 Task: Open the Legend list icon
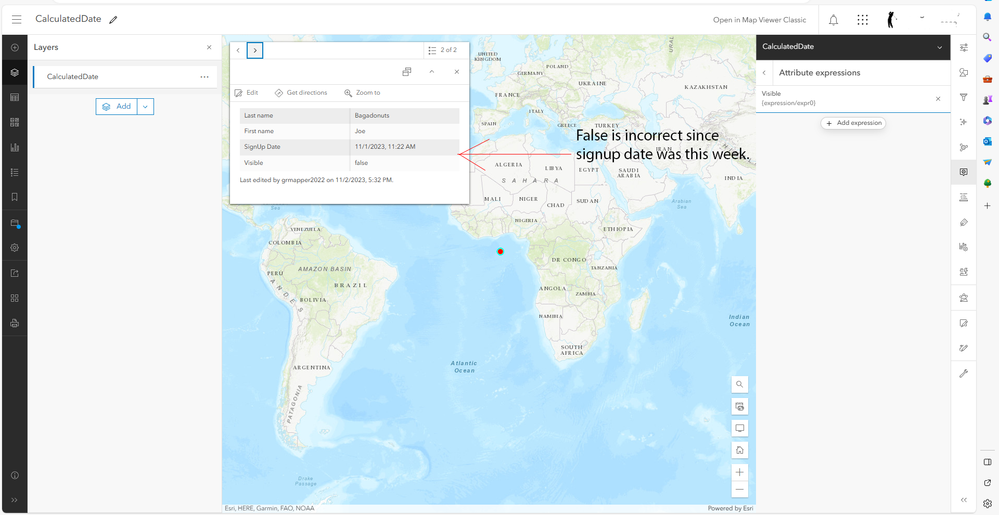(15, 172)
